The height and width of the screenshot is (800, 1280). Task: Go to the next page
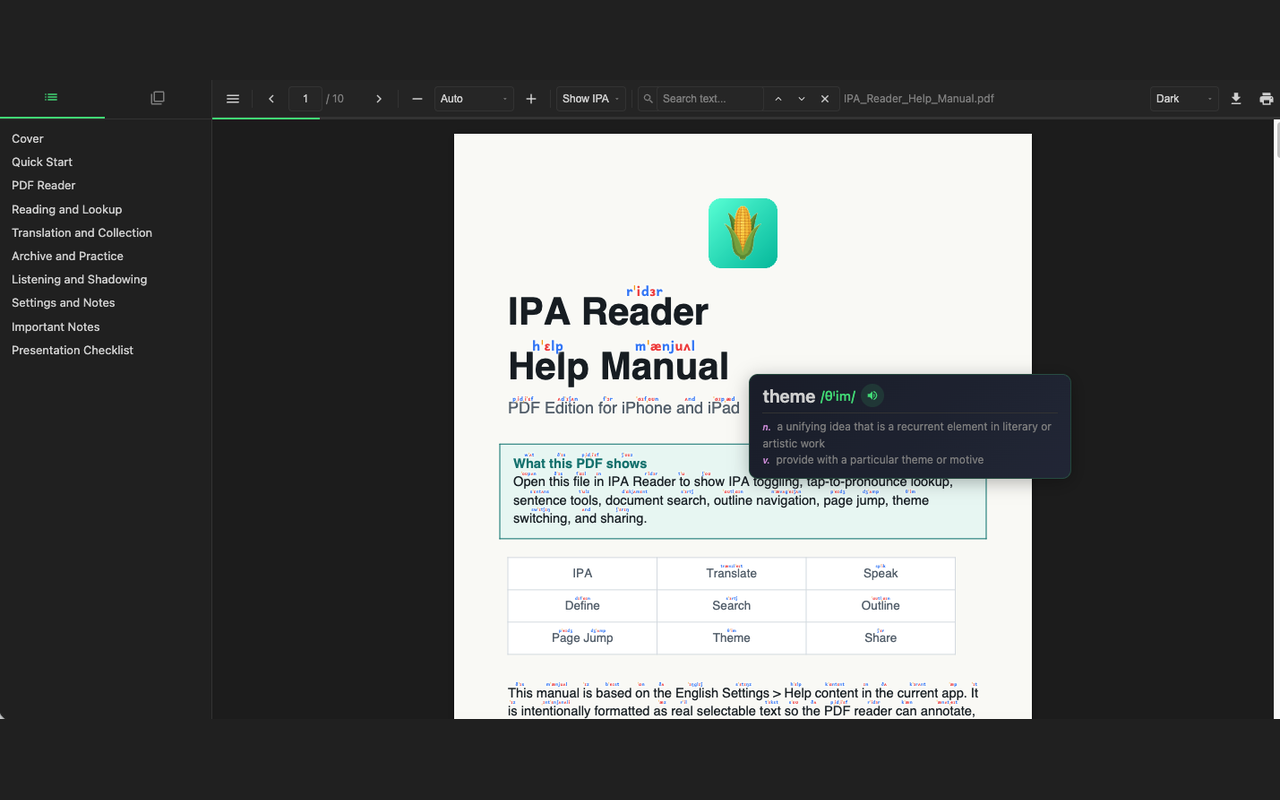(x=378, y=99)
